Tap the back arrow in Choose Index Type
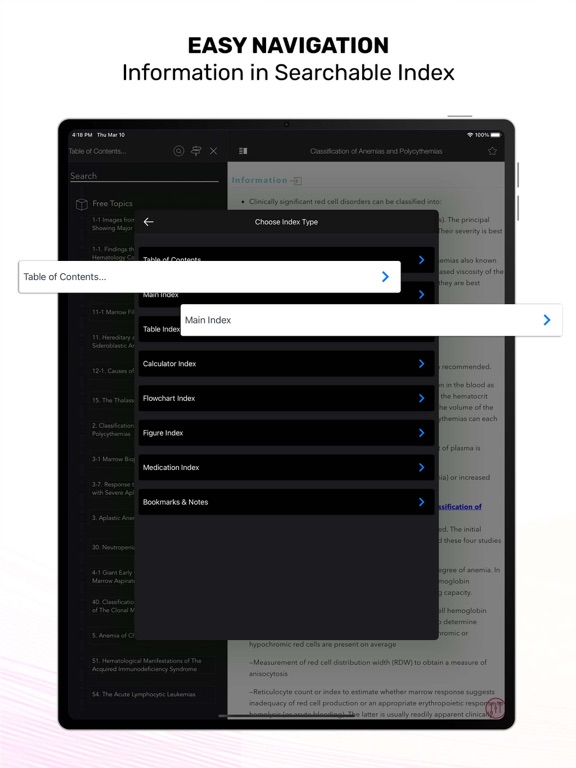 [148, 222]
